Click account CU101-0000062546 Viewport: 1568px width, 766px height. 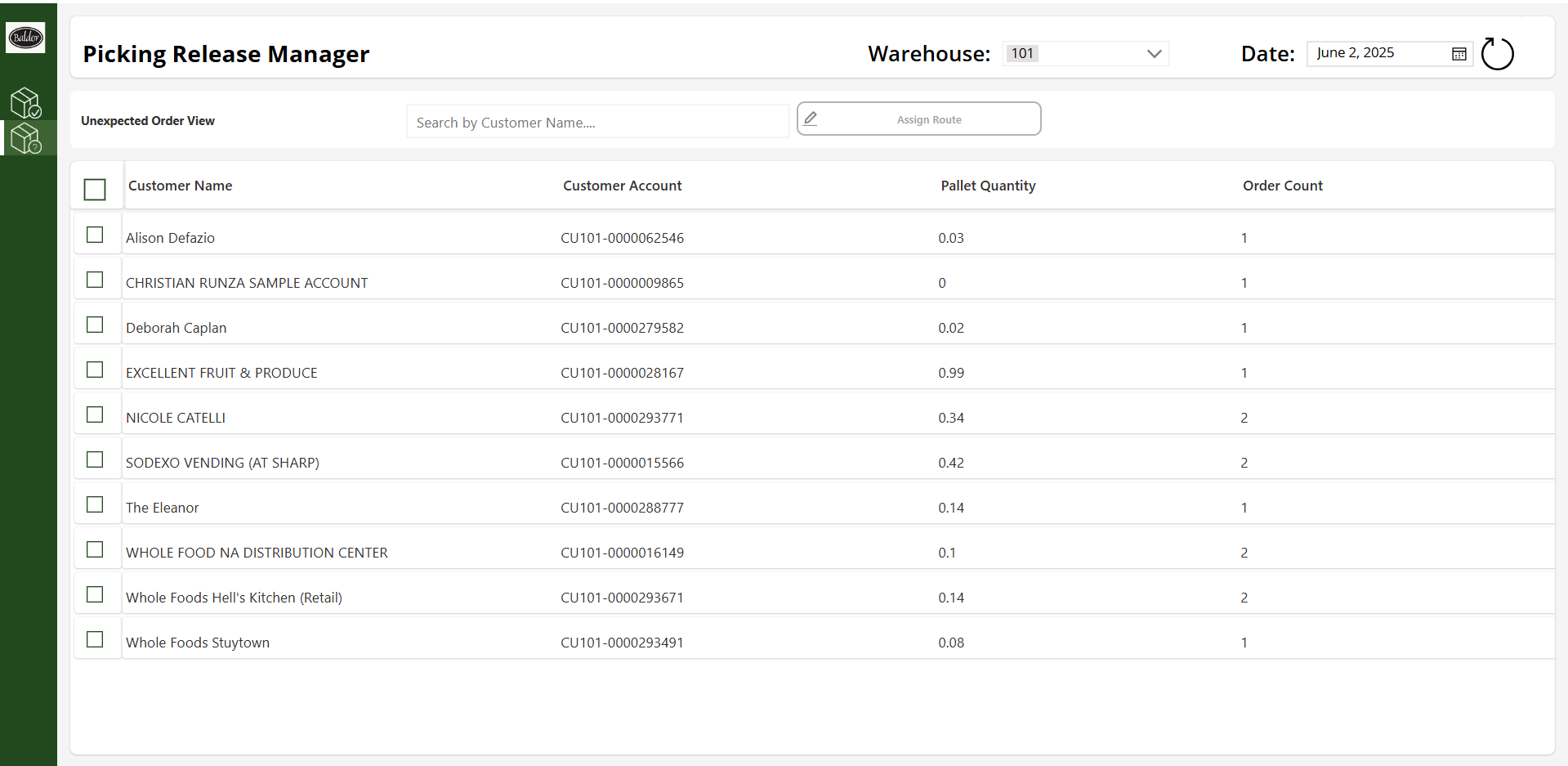622,238
